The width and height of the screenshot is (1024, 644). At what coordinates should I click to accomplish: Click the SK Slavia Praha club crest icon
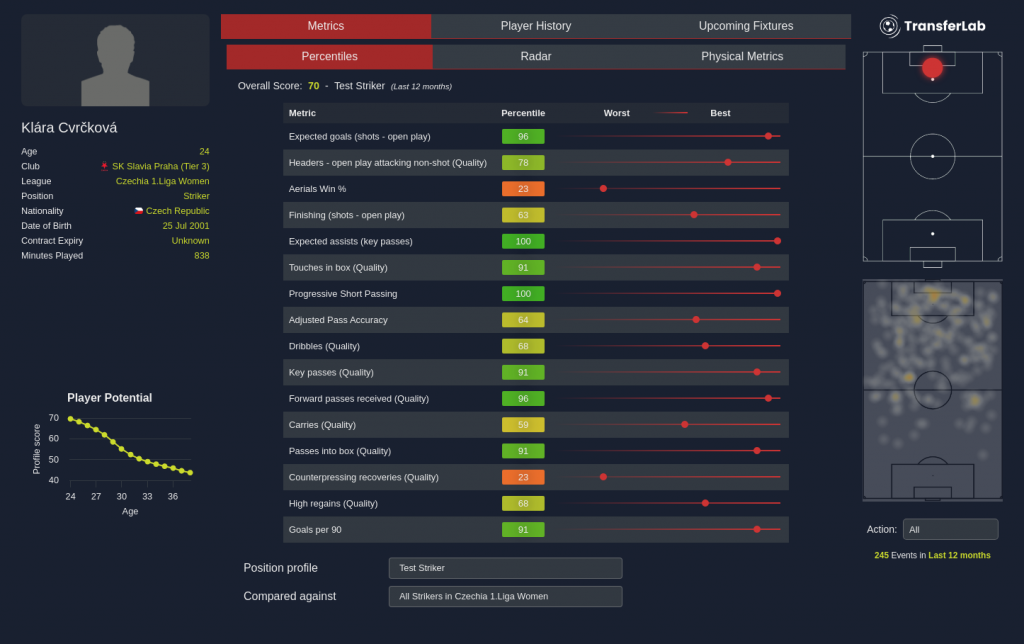pos(104,166)
